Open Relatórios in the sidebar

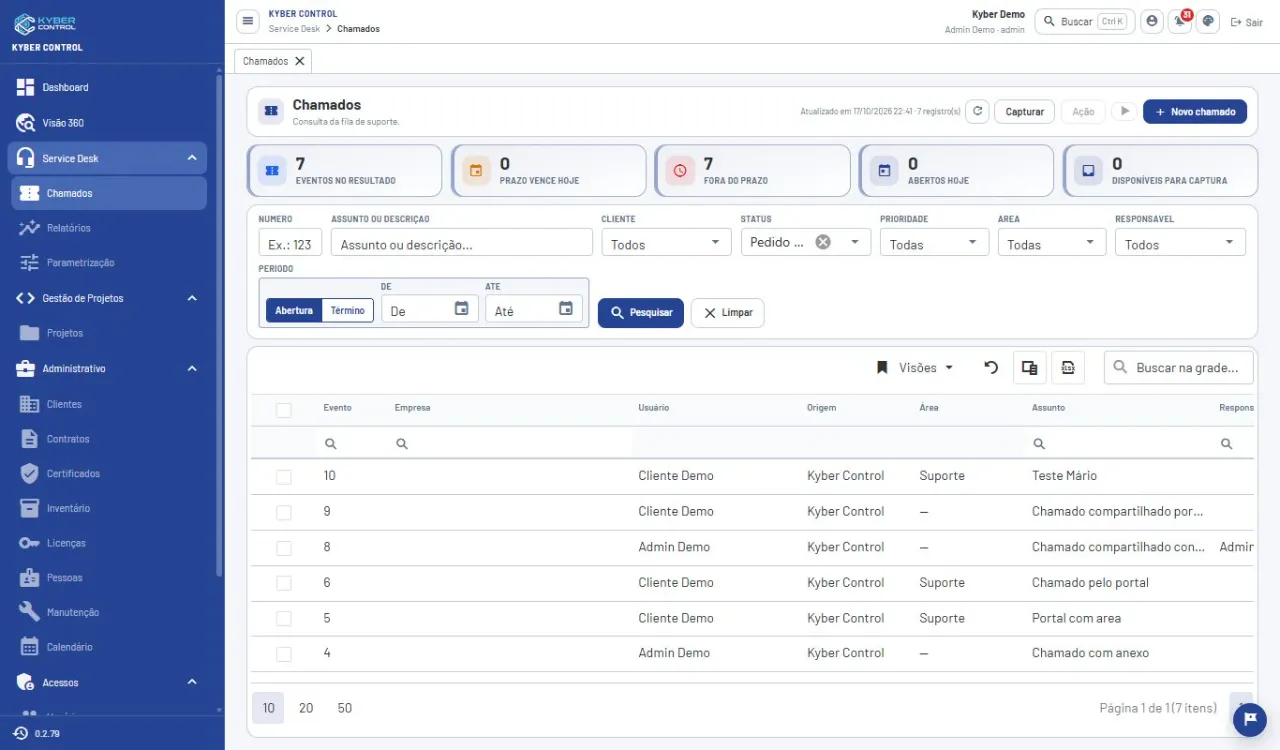point(108,228)
